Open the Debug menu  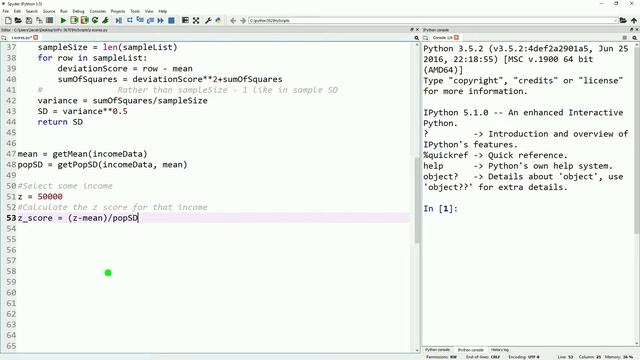click(78, 11)
